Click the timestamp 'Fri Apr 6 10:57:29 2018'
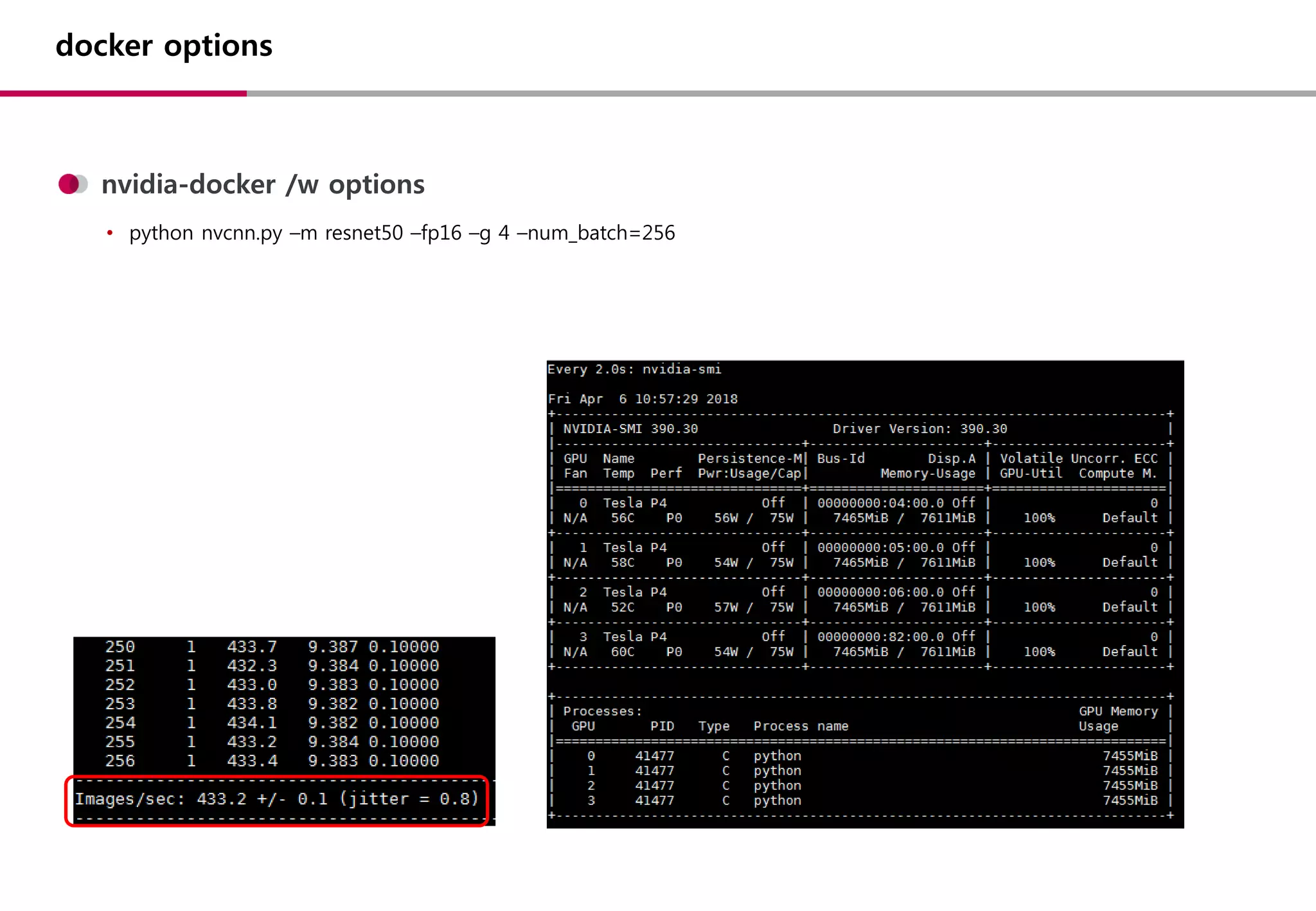This screenshot has height=911, width=1316. [643, 399]
